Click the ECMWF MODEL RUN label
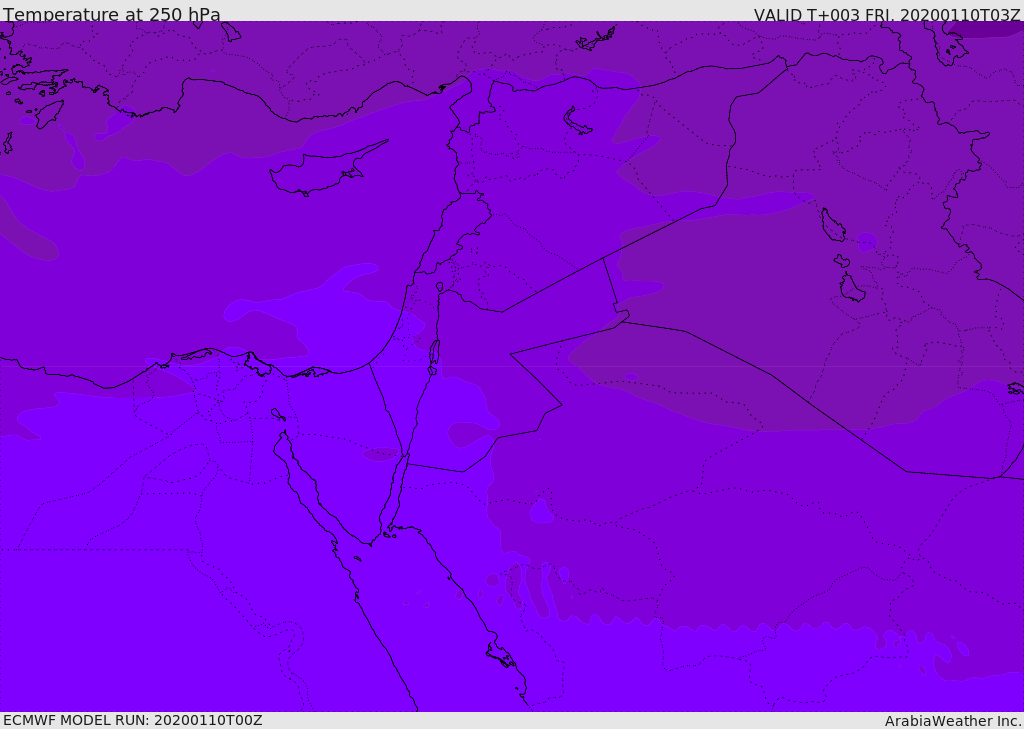The height and width of the screenshot is (729, 1024). (x=133, y=720)
